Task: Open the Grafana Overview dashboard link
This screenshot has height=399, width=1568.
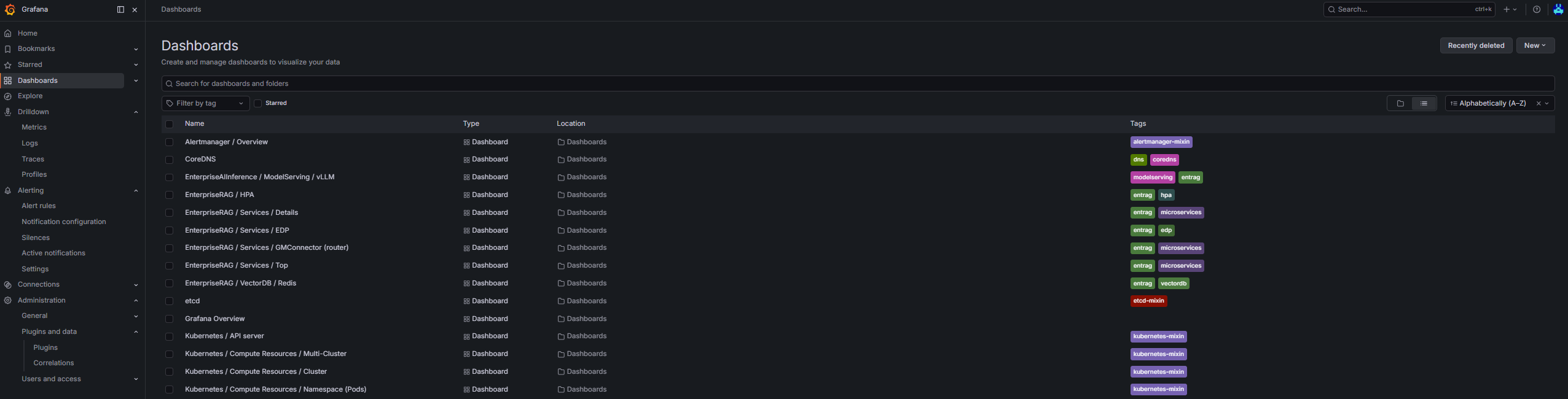Action: tap(214, 319)
